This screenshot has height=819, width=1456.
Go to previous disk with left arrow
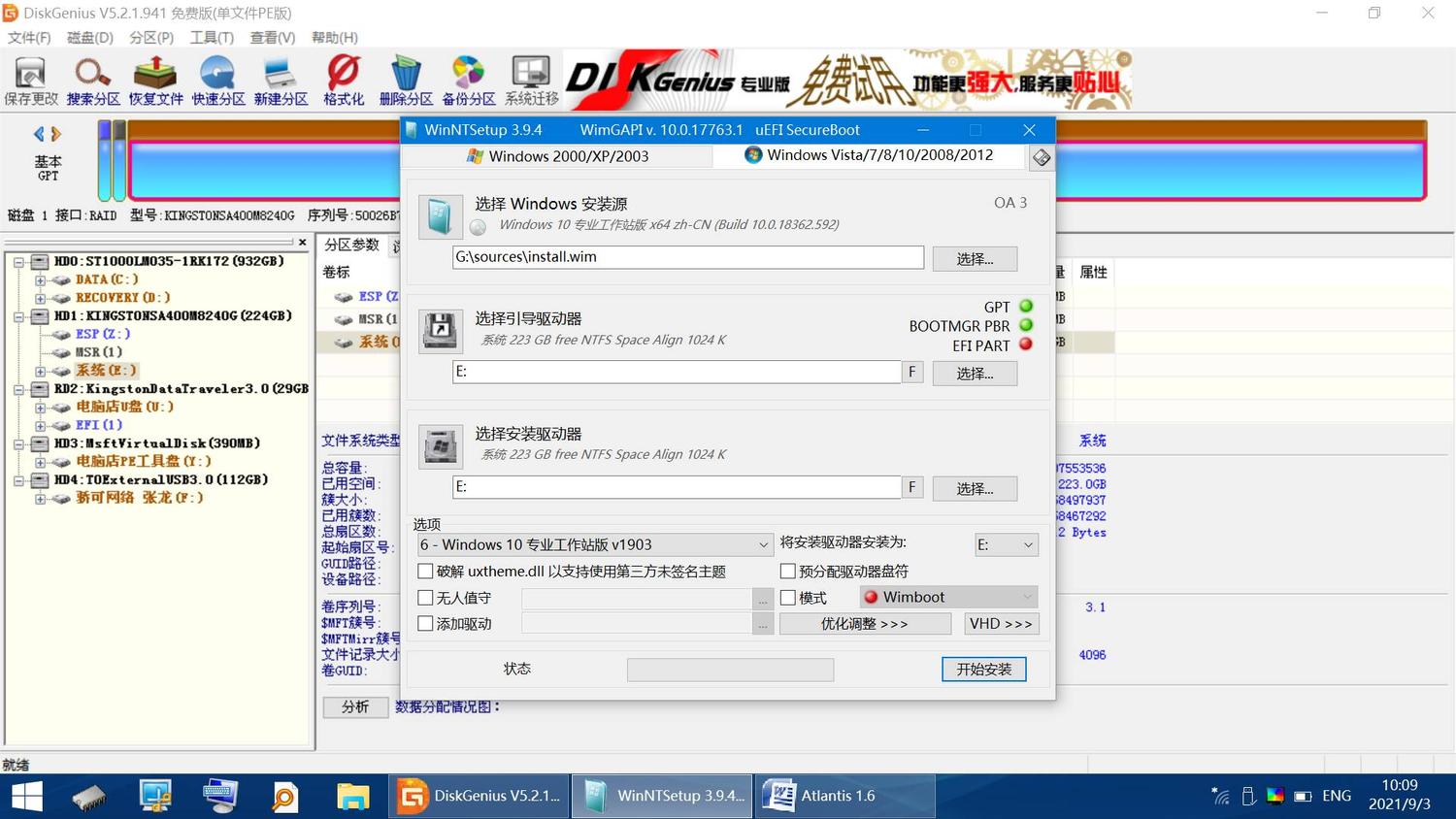pos(39,134)
